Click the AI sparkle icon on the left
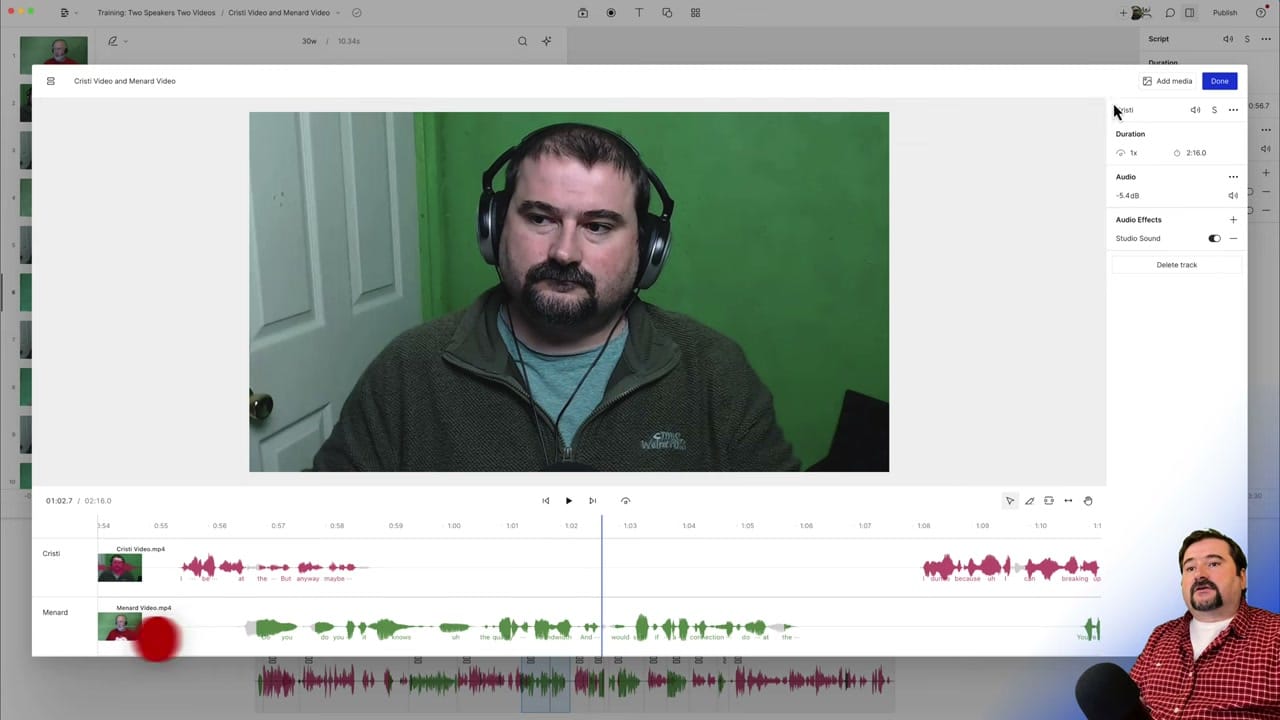This screenshot has height=720, width=1280. click(546, 41)
